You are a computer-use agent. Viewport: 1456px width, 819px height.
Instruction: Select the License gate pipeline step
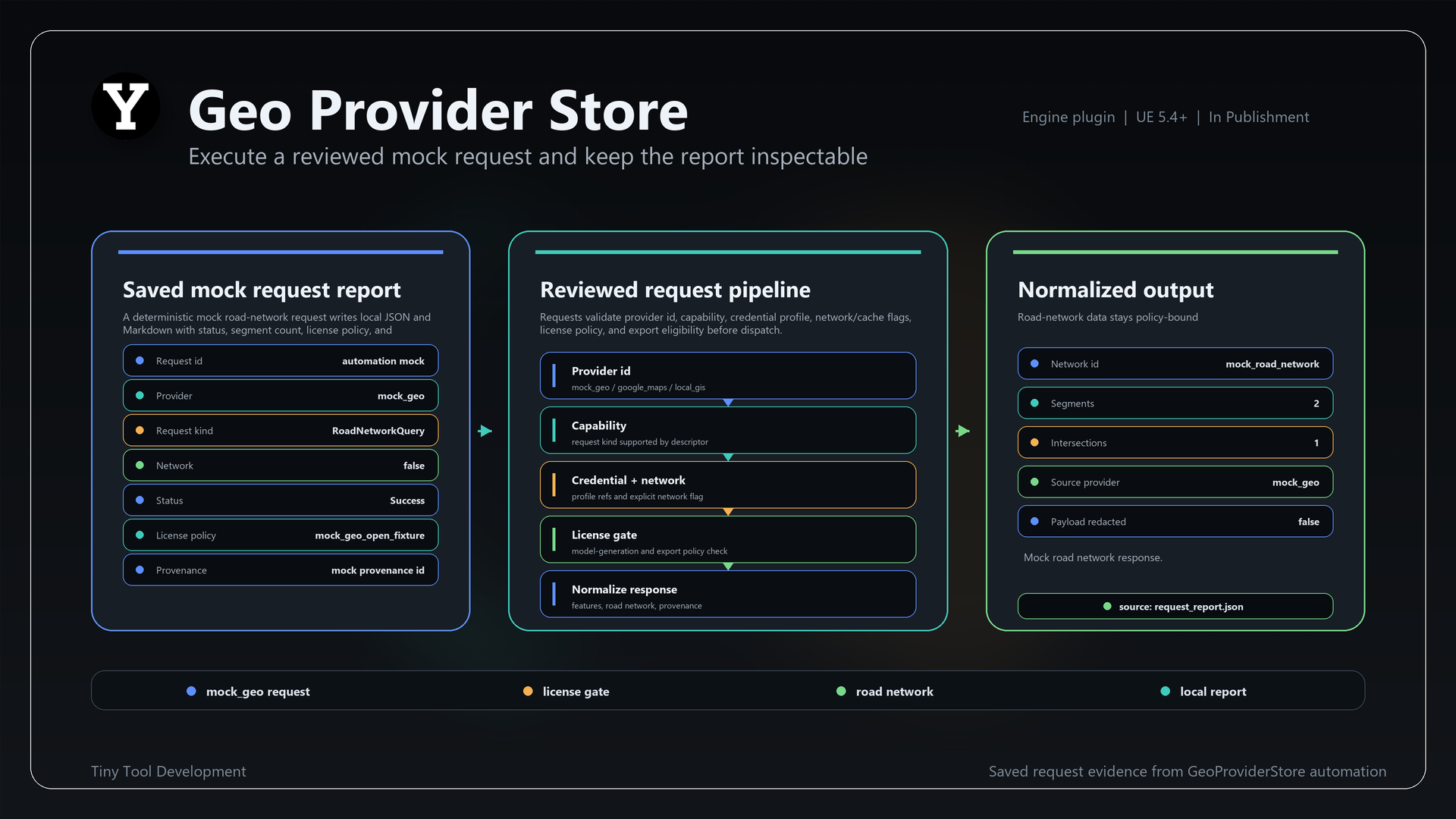(728, 539)
